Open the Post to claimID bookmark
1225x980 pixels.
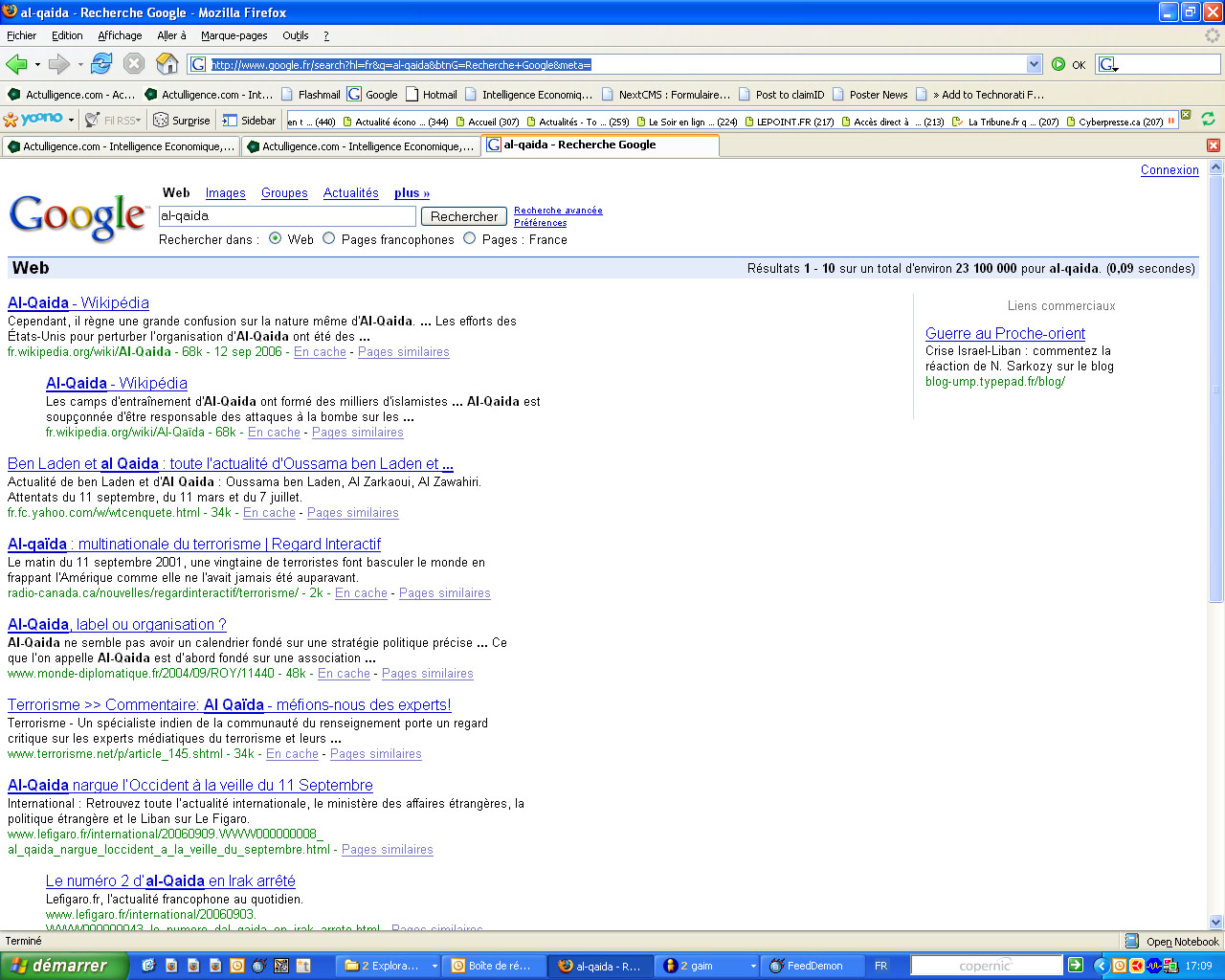pyautogui.click(x=781, y=94)
